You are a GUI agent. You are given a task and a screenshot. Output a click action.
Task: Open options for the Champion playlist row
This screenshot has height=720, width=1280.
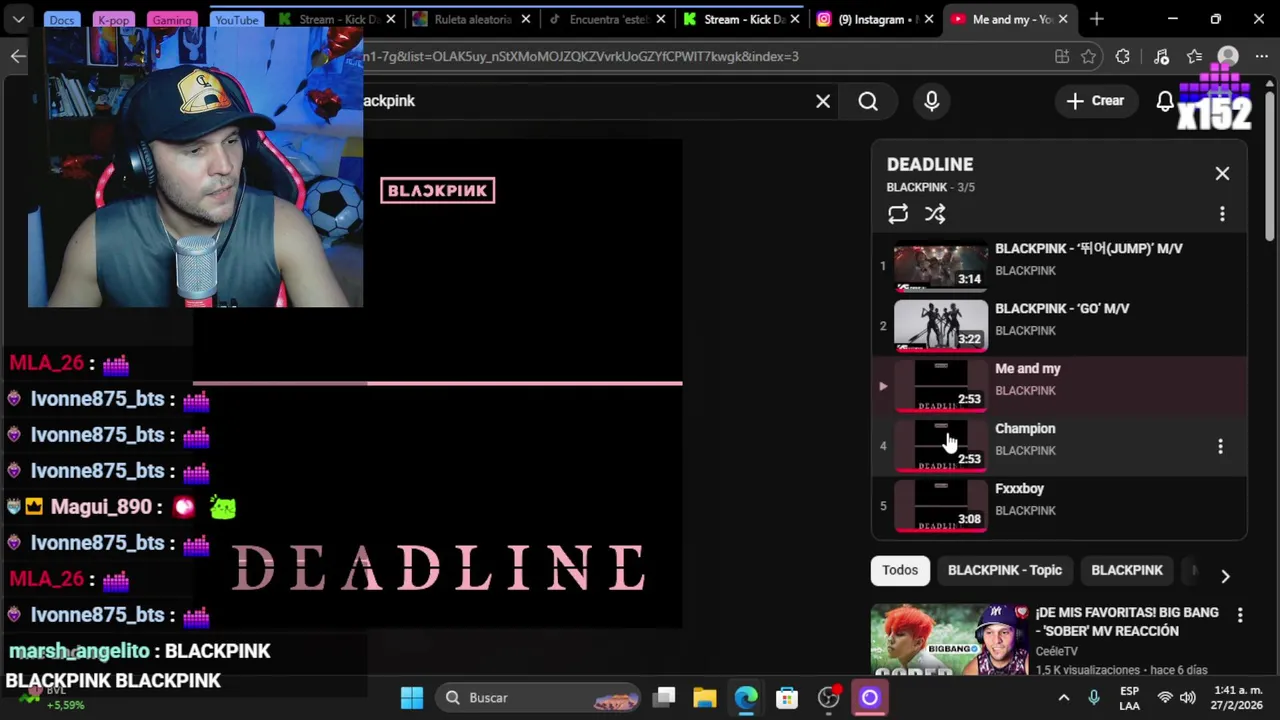(1220, 446)
